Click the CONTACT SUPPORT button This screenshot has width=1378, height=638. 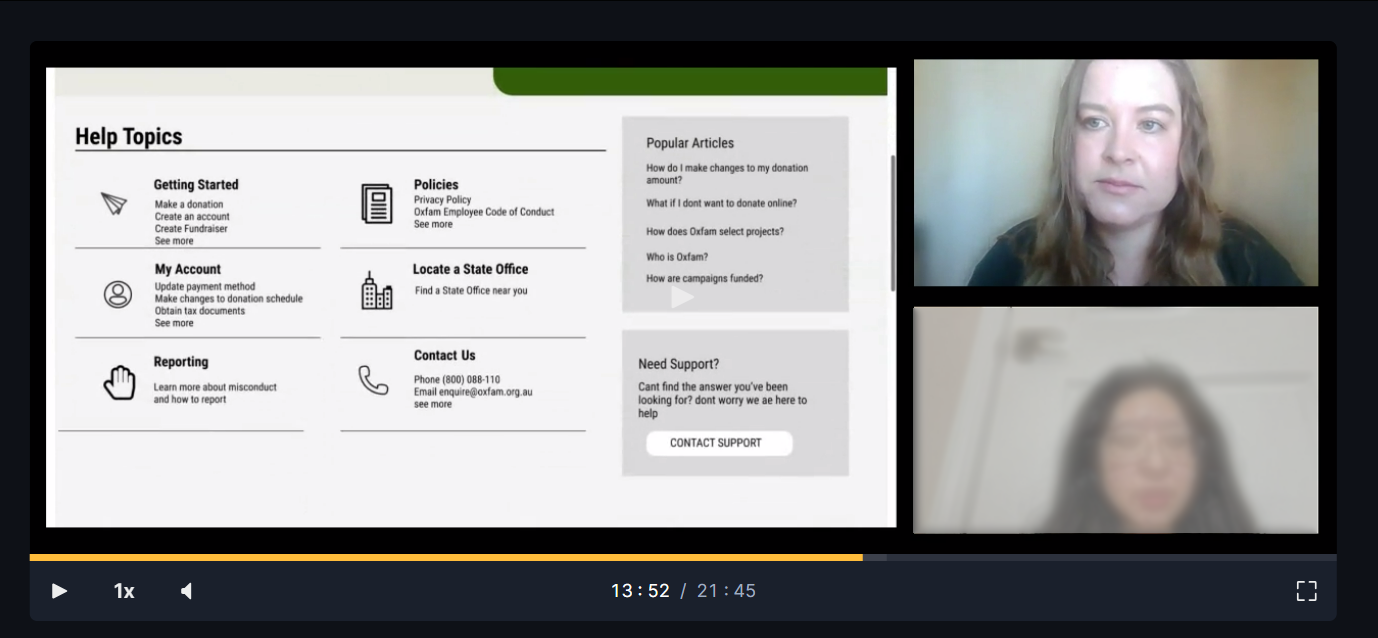tap(719, 443)
